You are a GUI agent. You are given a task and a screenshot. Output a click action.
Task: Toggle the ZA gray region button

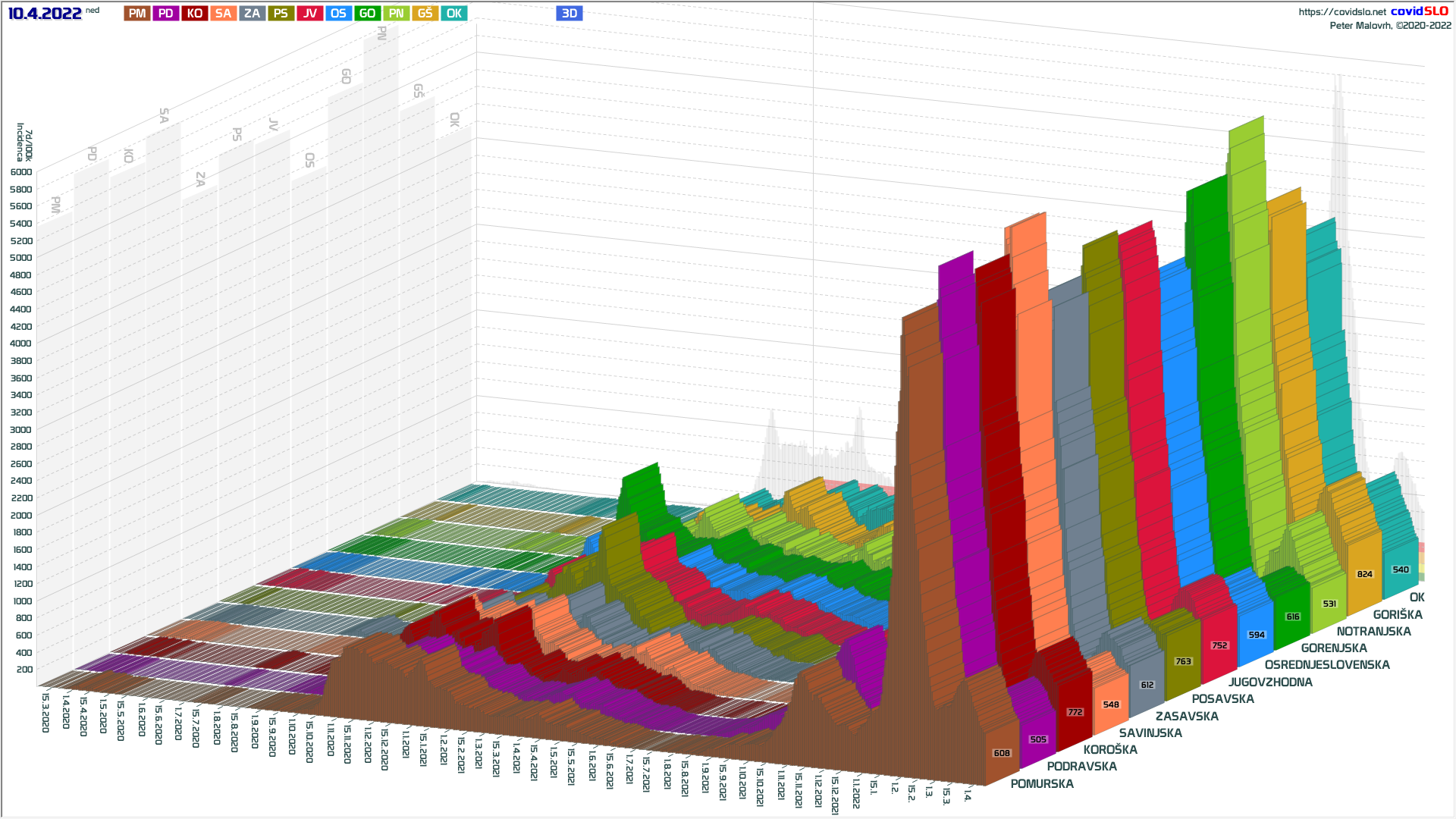(x=252, y=14)
